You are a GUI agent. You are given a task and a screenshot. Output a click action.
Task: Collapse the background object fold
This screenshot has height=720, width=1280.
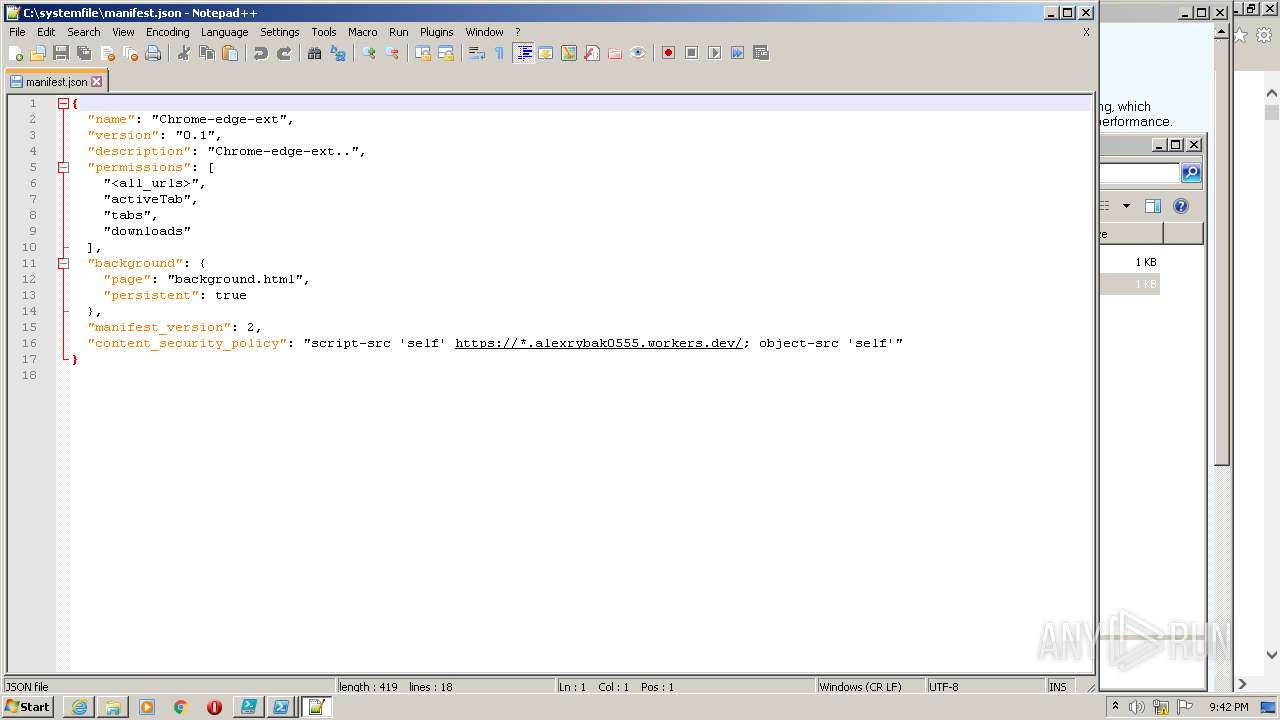(x=63, y=263)
